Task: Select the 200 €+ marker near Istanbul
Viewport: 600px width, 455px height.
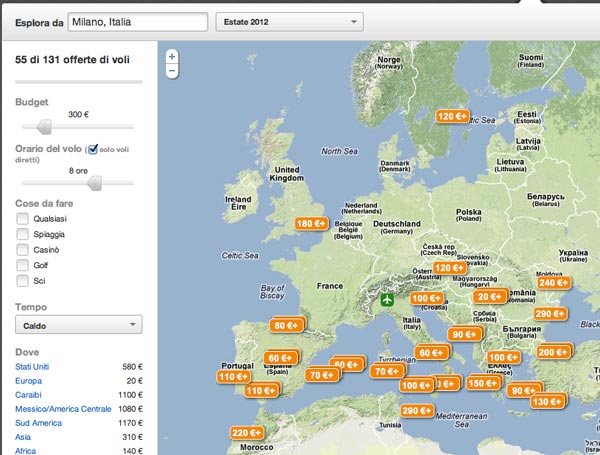Action: (x=553, y=352)
